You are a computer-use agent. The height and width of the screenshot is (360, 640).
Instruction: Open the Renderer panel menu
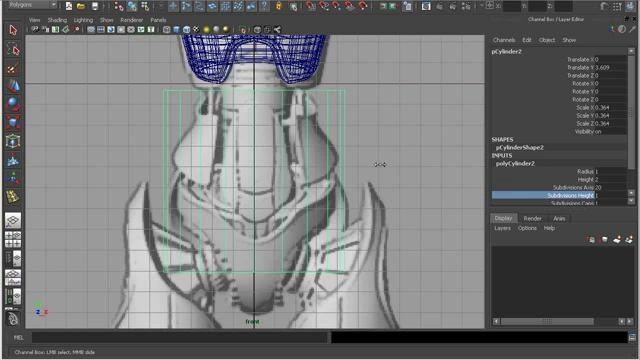(x=132, y=20)
